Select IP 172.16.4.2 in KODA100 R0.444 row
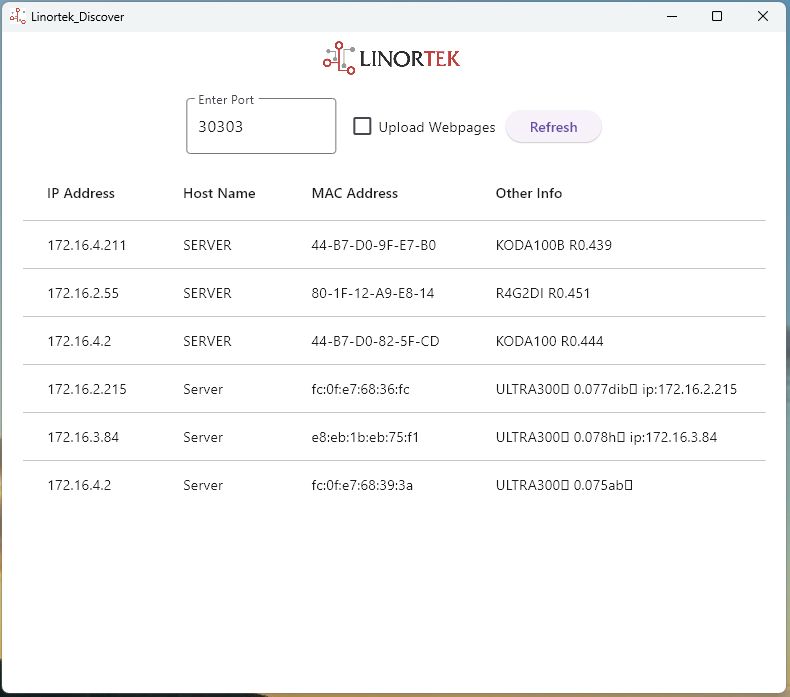 pyautogui.click(x=79, y=341)
